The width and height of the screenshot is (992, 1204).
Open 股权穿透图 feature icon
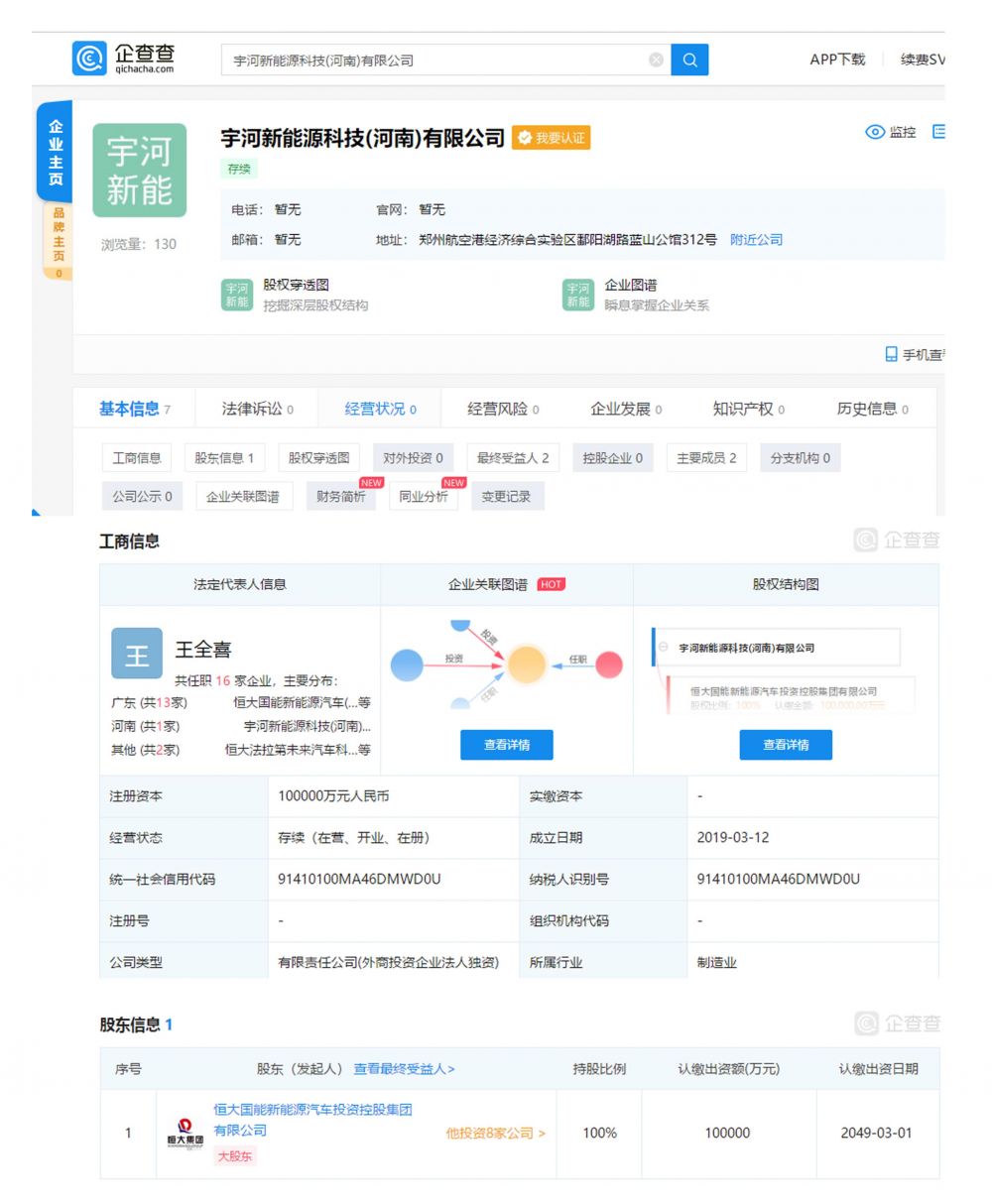click(237, 295)
